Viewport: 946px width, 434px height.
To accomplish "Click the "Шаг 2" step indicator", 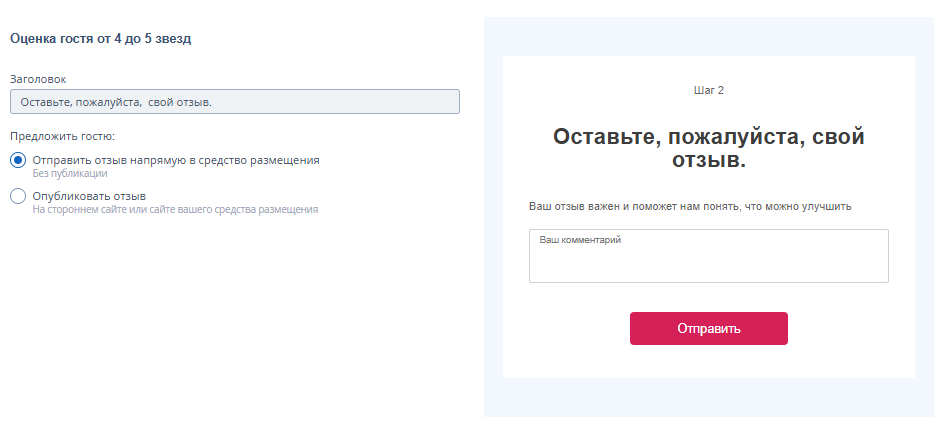I will (708, 90).
